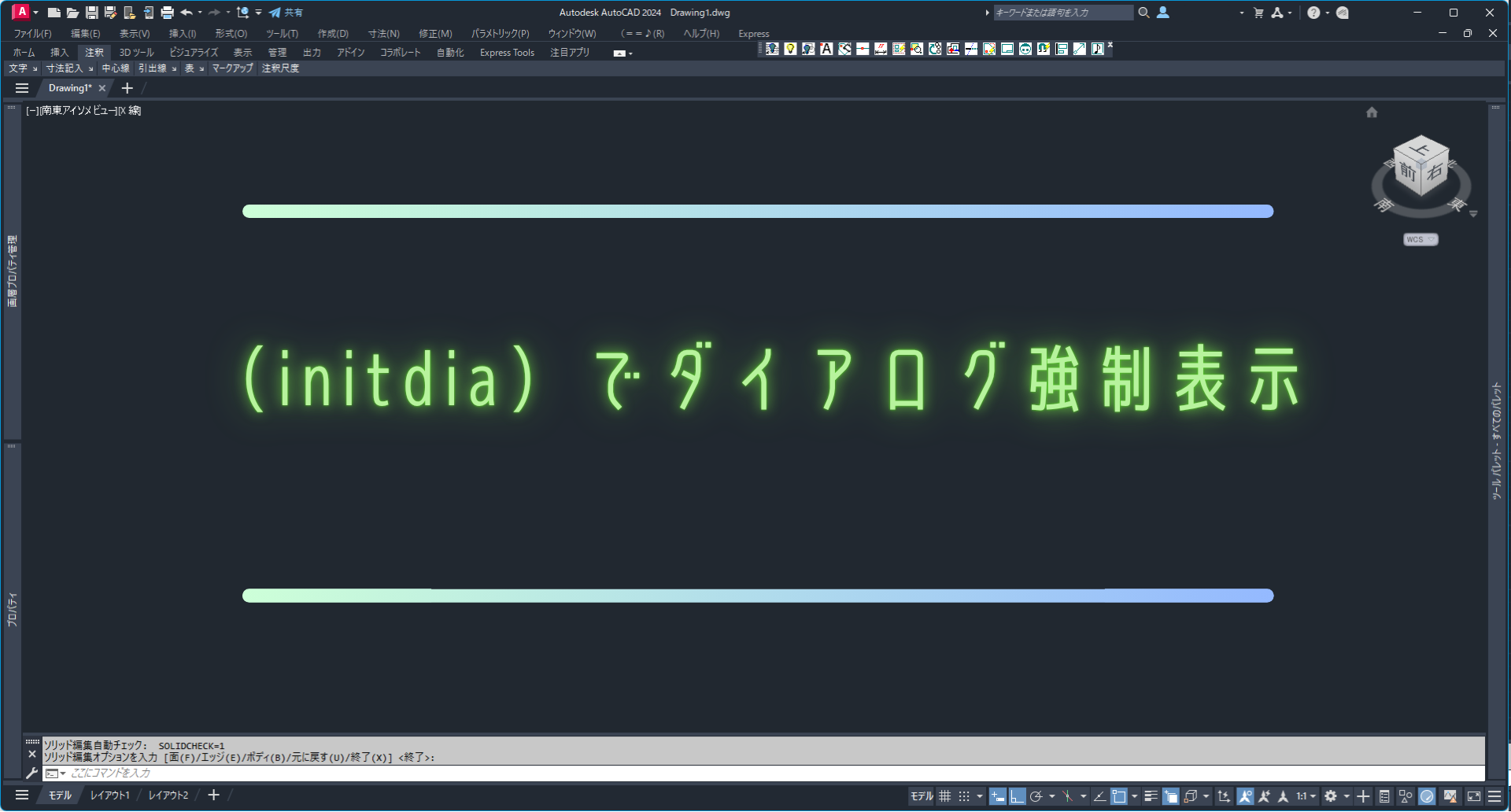Toggle object snap in status bar
The height and width of the screenshot is (812, 1511).
[1118, 796]
